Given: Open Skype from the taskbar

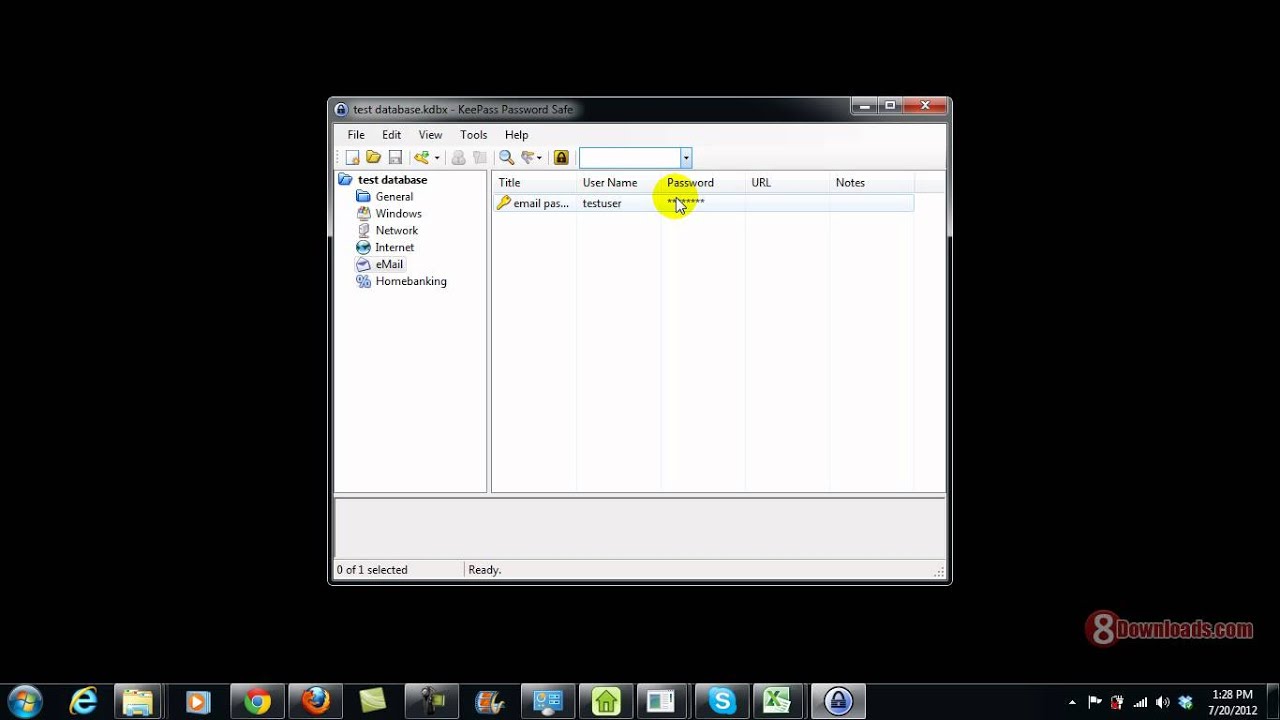Looking at the screenshot, I should pos(722,701).
